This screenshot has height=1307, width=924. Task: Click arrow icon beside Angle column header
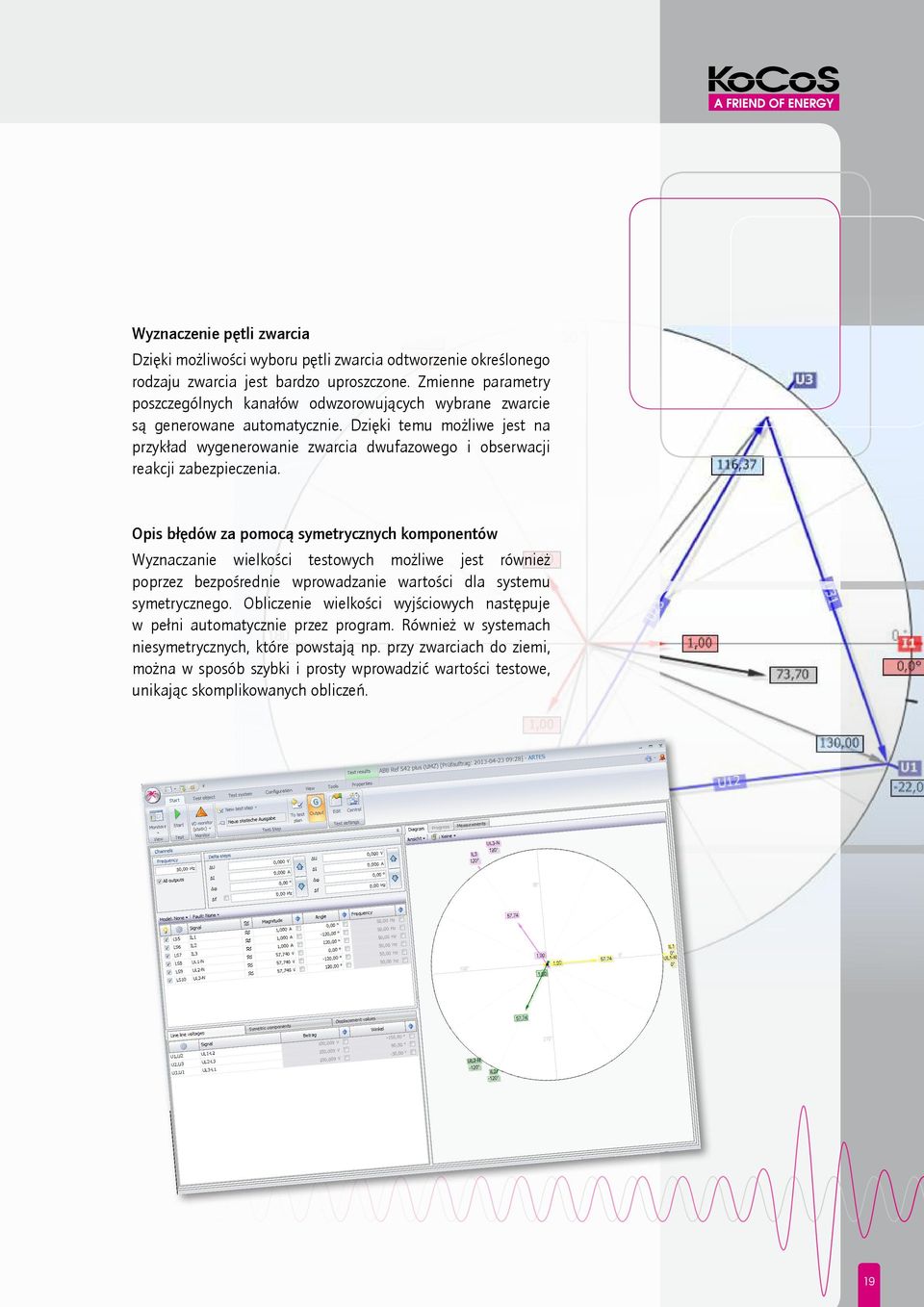click(344, 914)
